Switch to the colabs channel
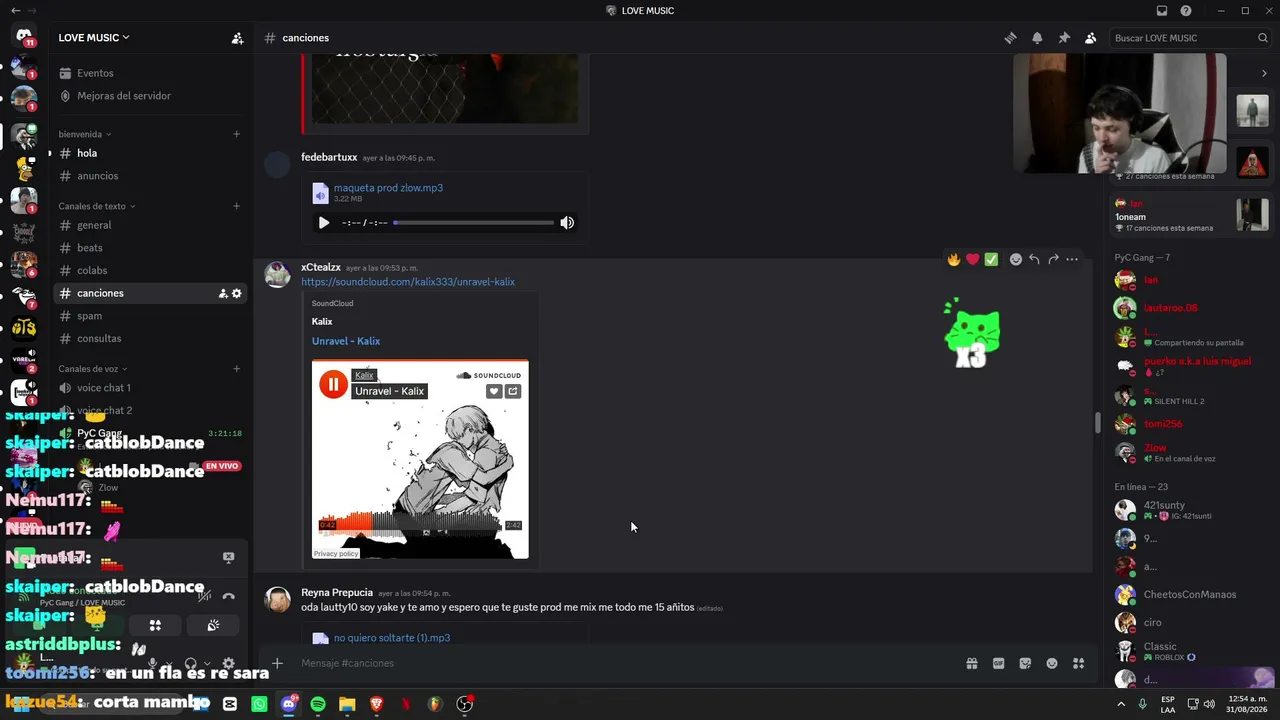 pos(150,270)
